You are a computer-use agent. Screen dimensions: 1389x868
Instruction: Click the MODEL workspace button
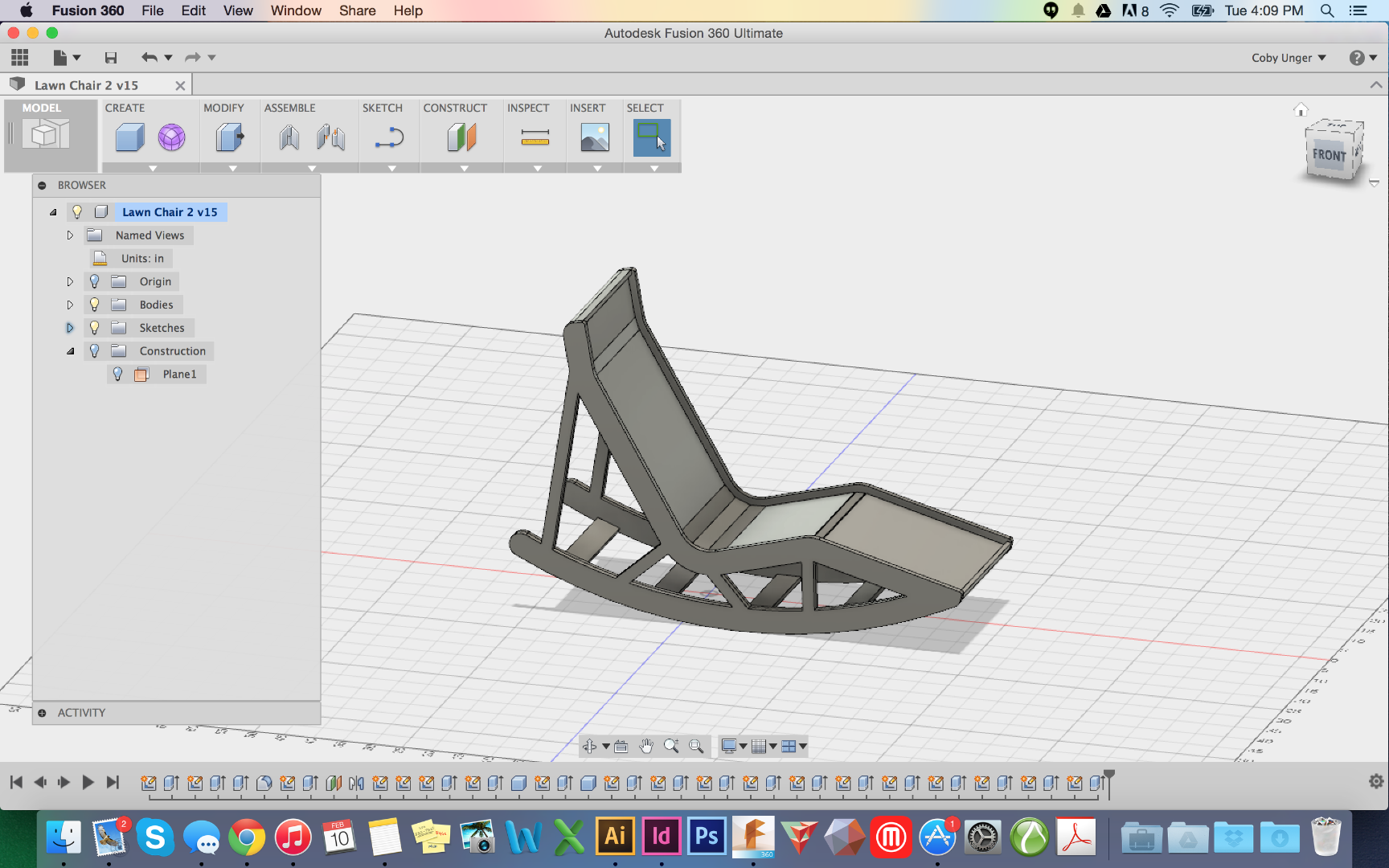tap(50, 135)
